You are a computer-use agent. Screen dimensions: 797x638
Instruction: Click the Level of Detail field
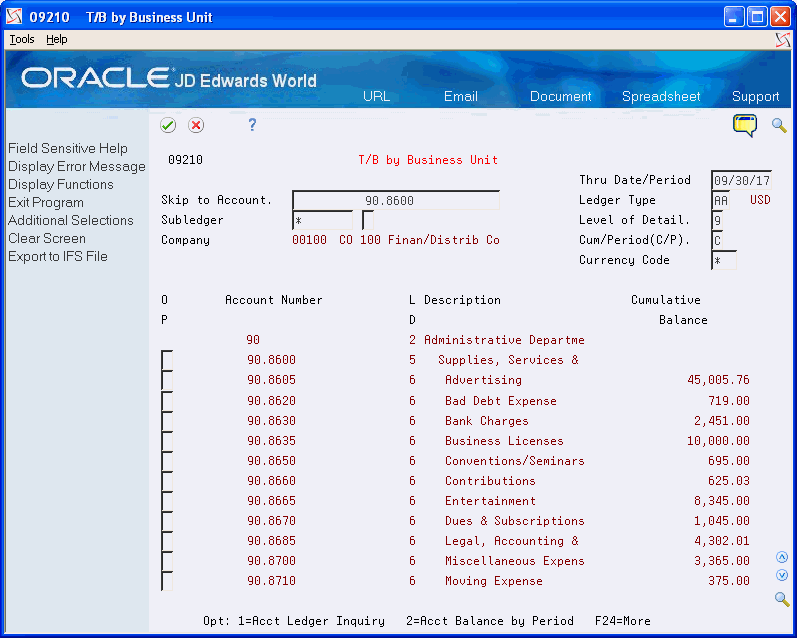tap(717, 221)
